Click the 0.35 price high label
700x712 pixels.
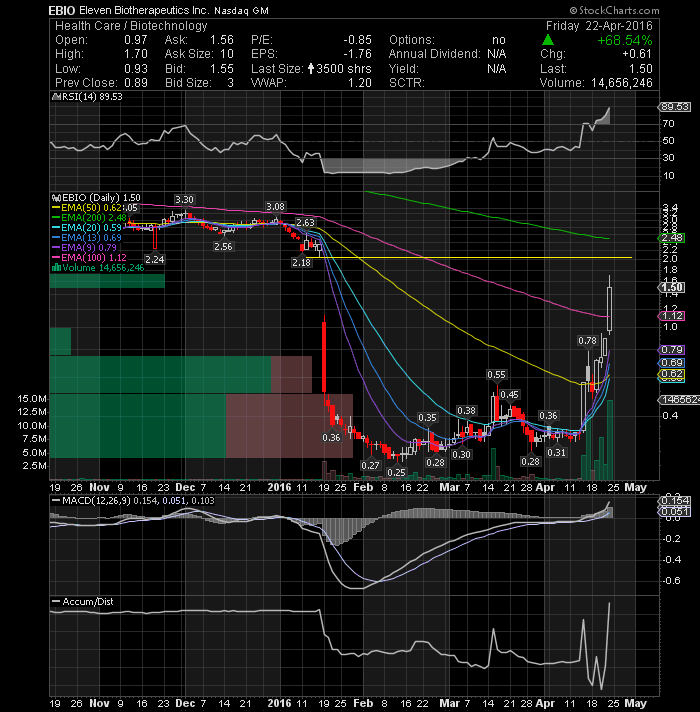point(427,417)
